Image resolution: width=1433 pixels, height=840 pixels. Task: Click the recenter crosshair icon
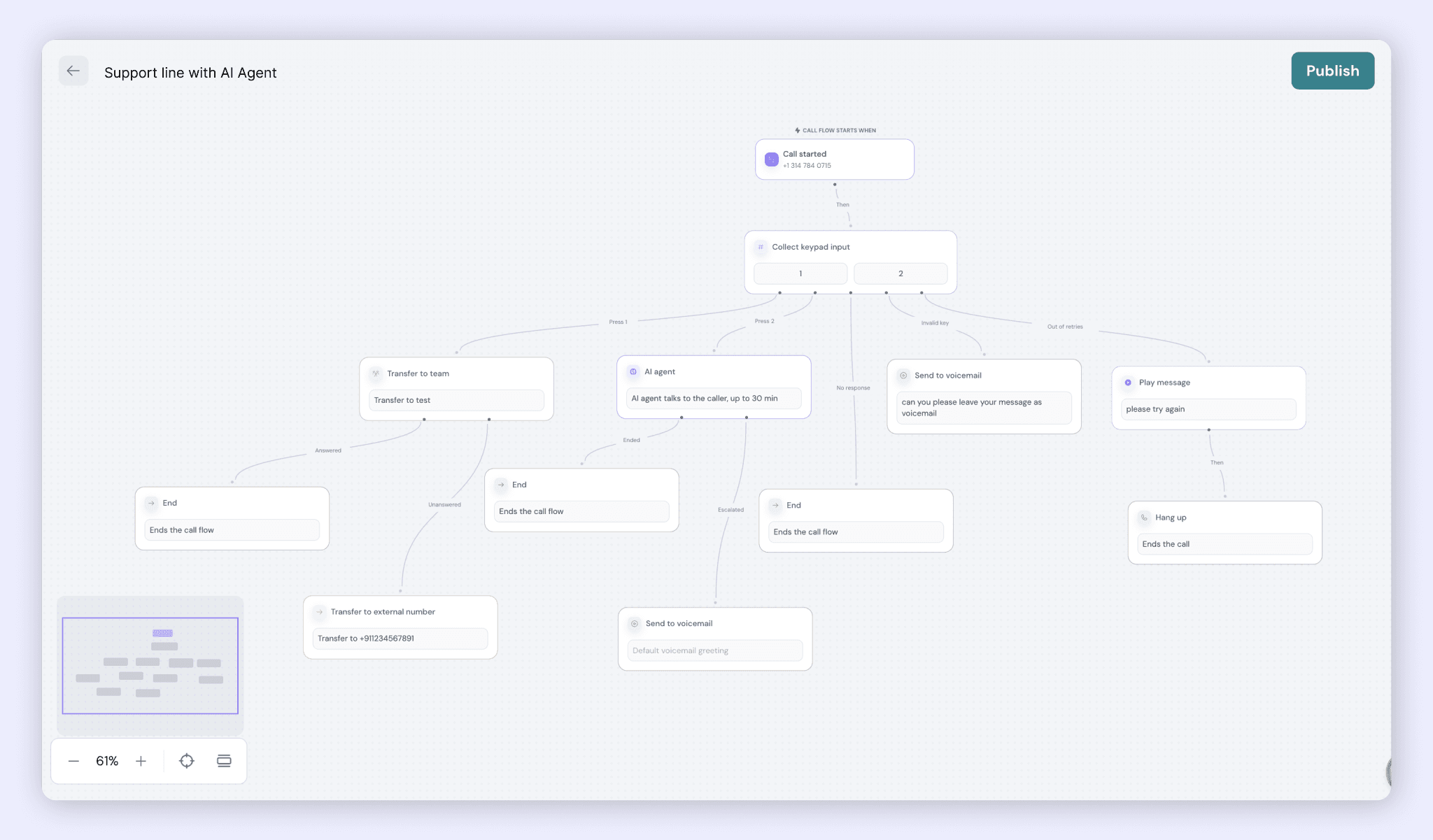tap(187, 761)
